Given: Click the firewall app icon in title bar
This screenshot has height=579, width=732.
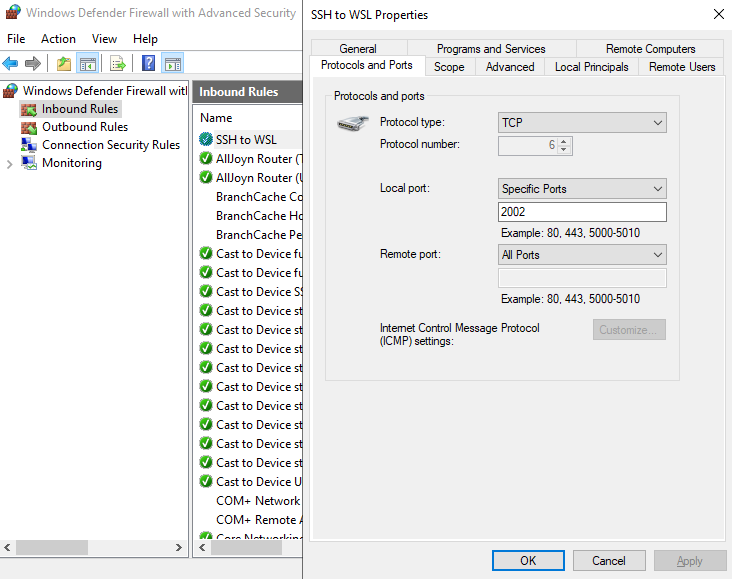Looking at the screenshot, I should [13, 12].
